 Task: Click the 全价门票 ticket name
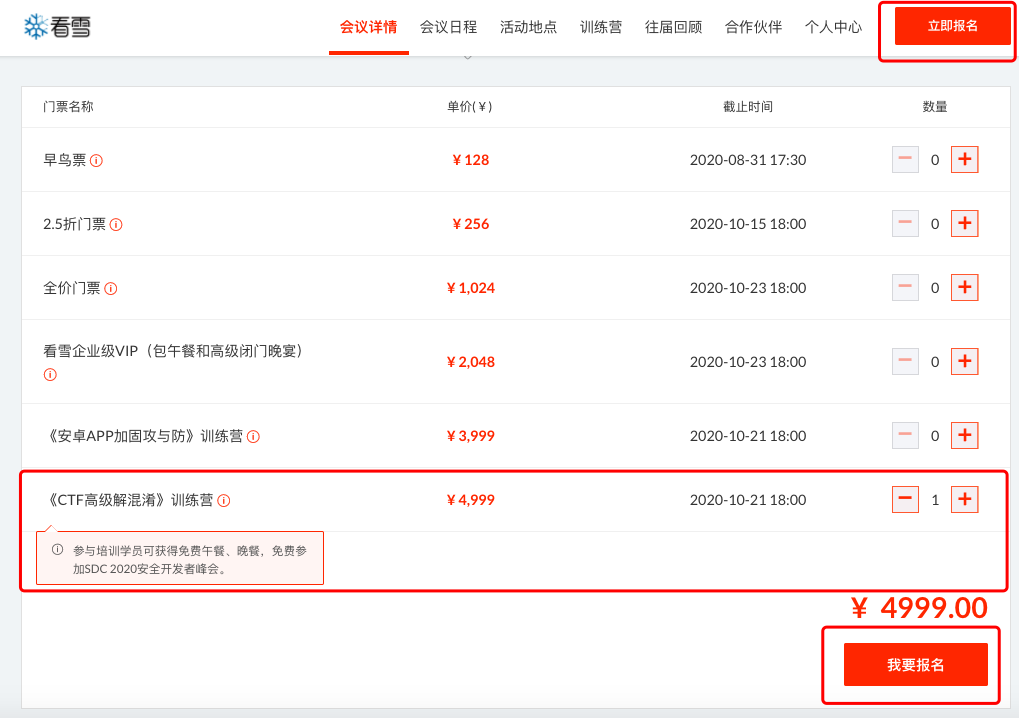[71, 288]
